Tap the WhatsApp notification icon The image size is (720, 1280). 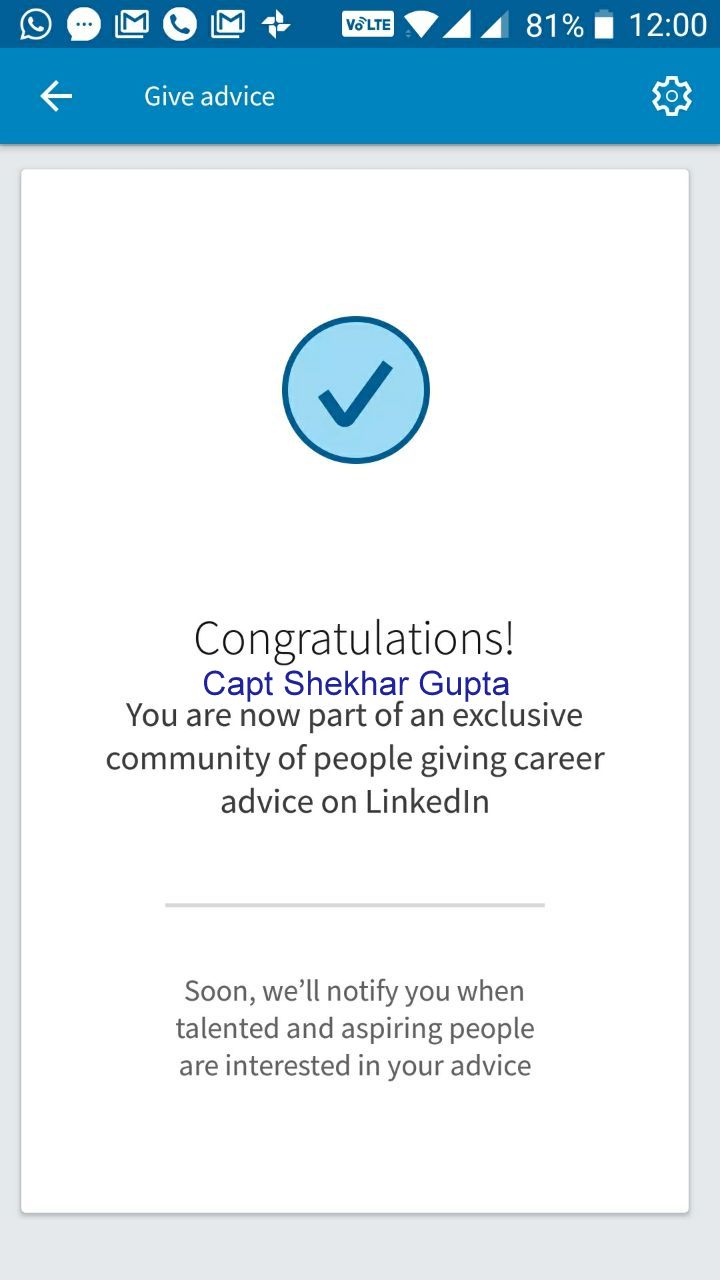coord(35,24)
